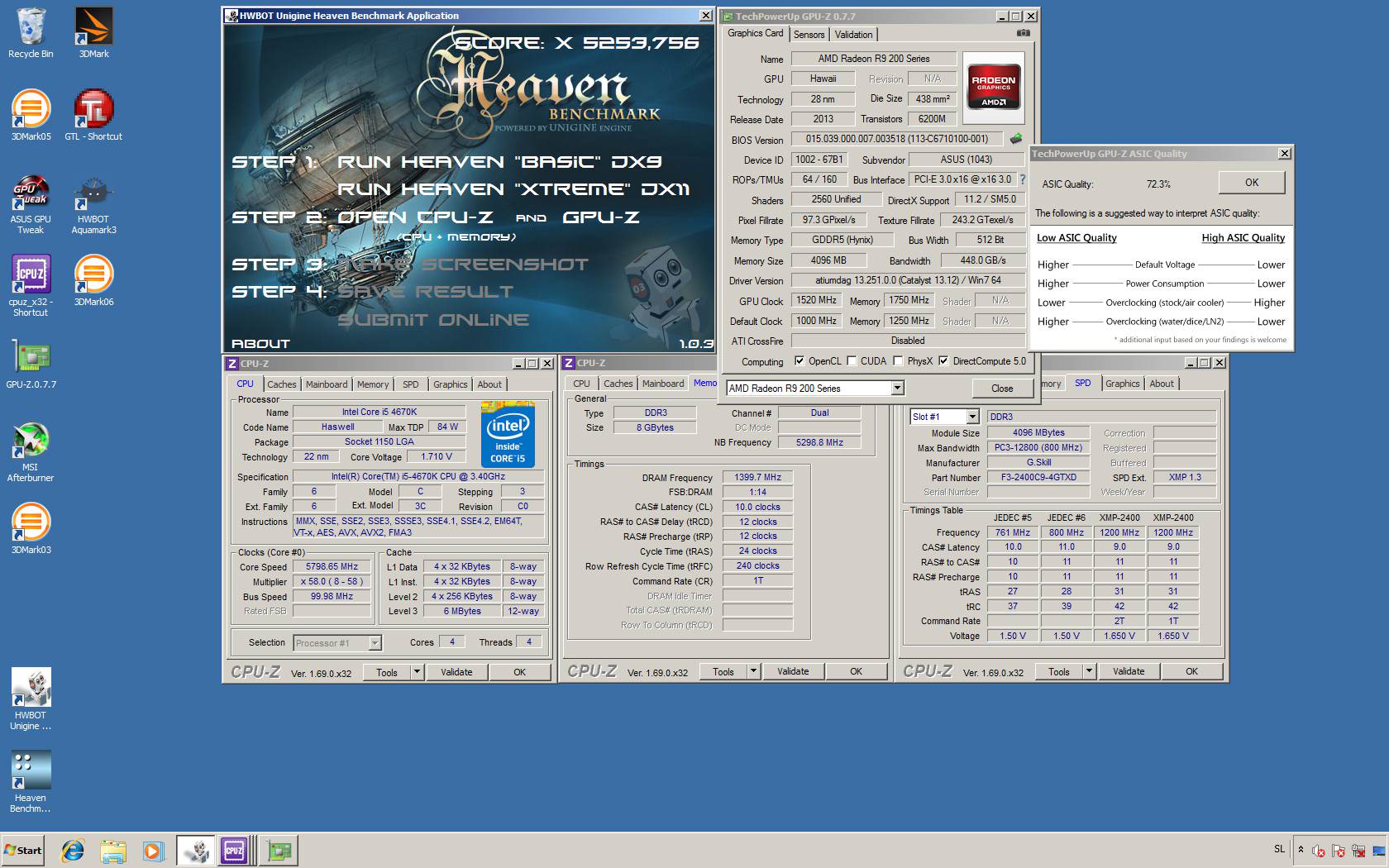Click ABOUT in the Heaven Benchmark app
The width and height of the screenshot is (1389, 868).
[260, 344]
